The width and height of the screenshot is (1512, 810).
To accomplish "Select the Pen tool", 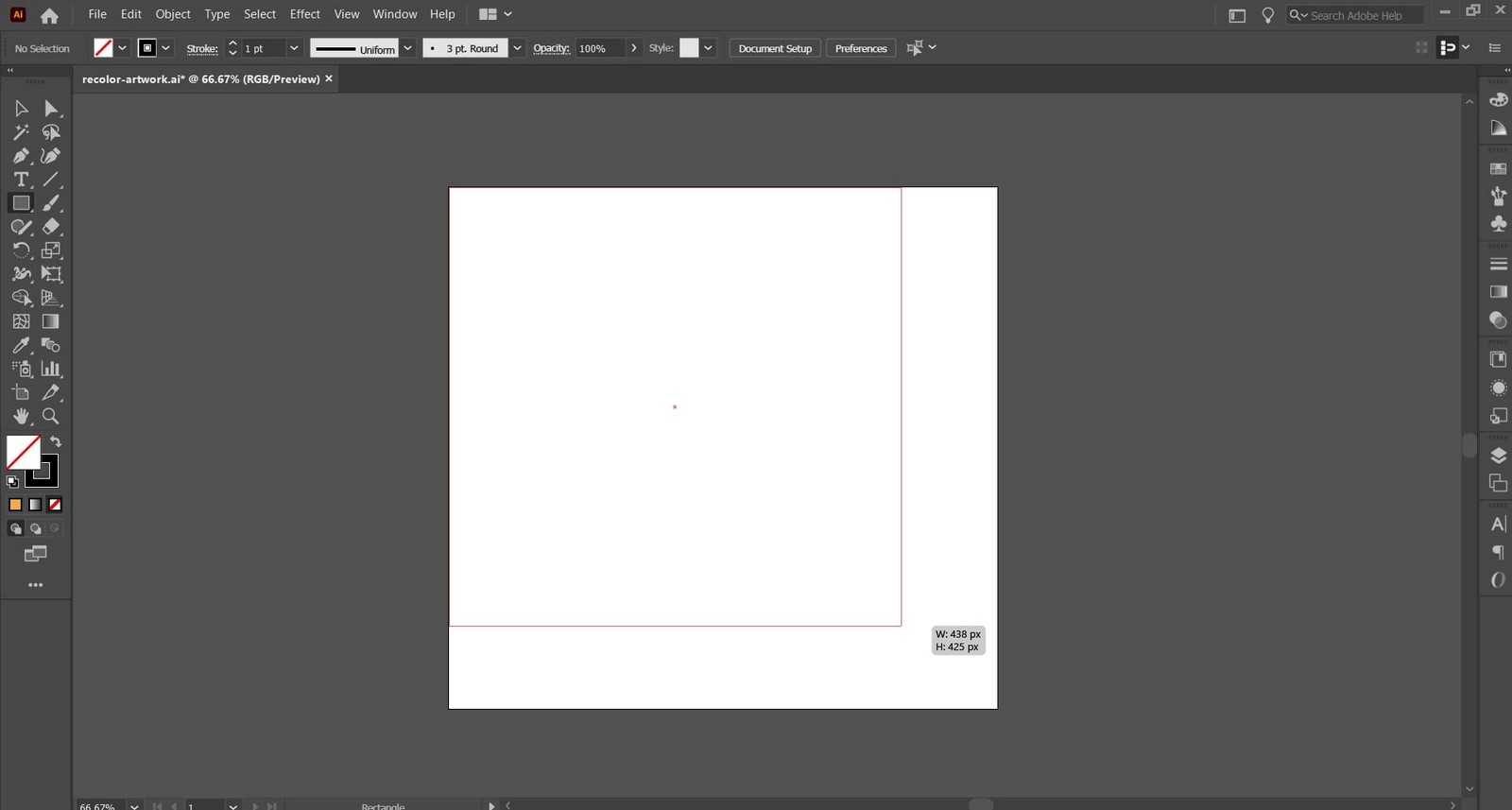I will pos(21,156).
